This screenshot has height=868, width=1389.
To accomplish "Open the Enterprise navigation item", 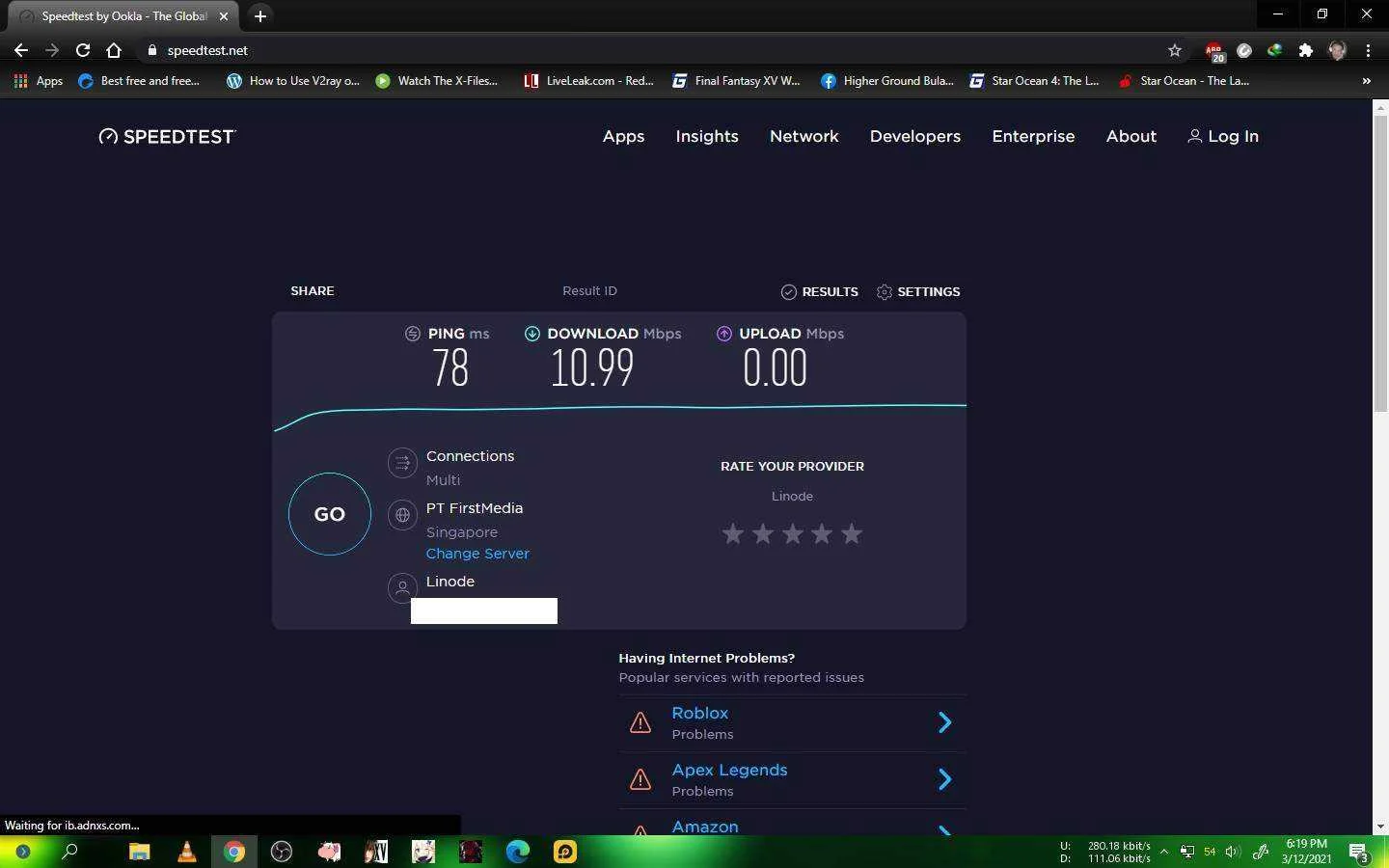I will (1033, 137).
